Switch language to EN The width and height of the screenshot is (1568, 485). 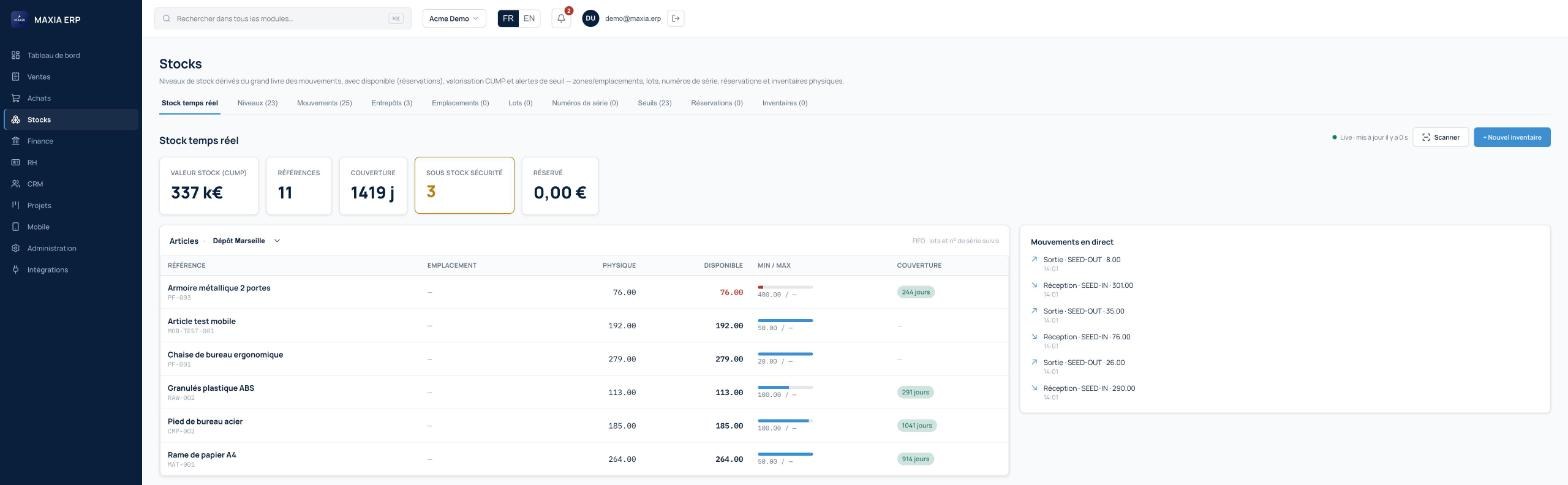[x=529, y=18]
